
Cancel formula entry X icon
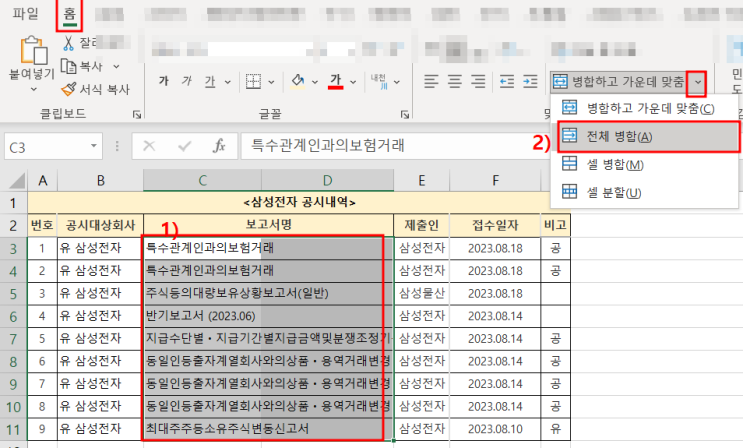[x=149, y=146]
